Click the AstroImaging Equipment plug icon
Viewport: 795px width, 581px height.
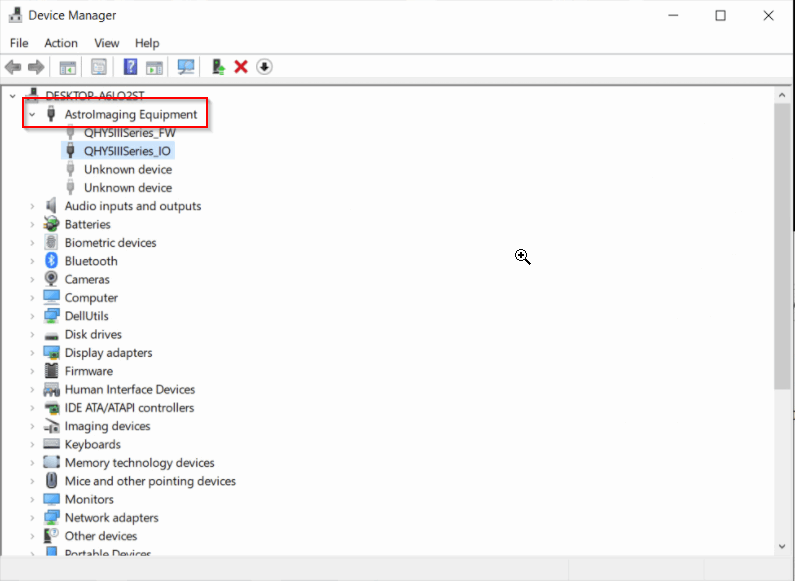pos(51,114)
